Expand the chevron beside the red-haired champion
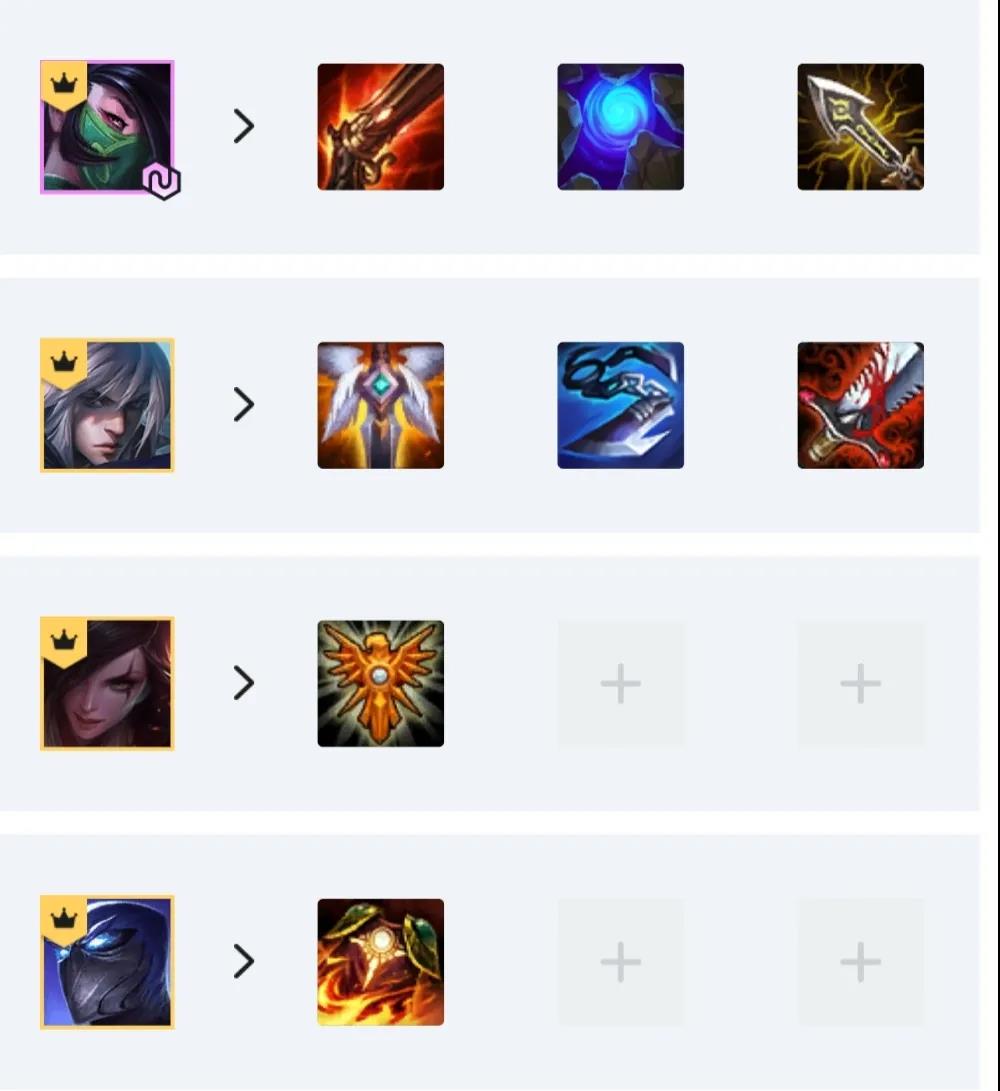Image resolution: width=1000 pixels, height=1091 pixels. (x=244, y=683)
